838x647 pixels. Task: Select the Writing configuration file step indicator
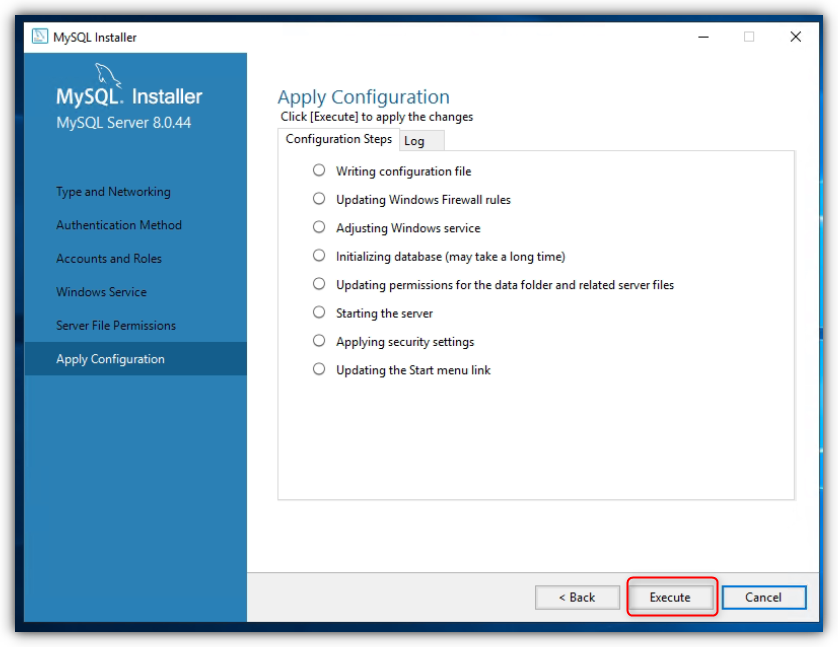click(319, 170)
